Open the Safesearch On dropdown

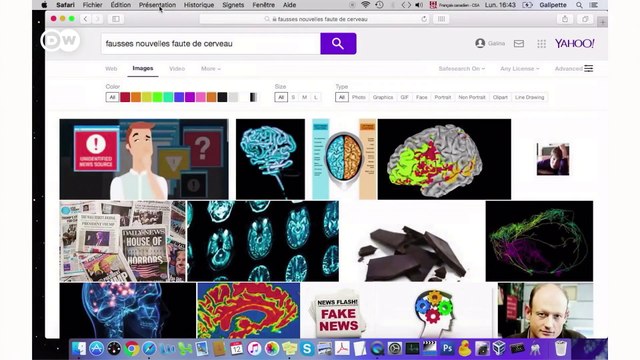[x=462, y=69]
